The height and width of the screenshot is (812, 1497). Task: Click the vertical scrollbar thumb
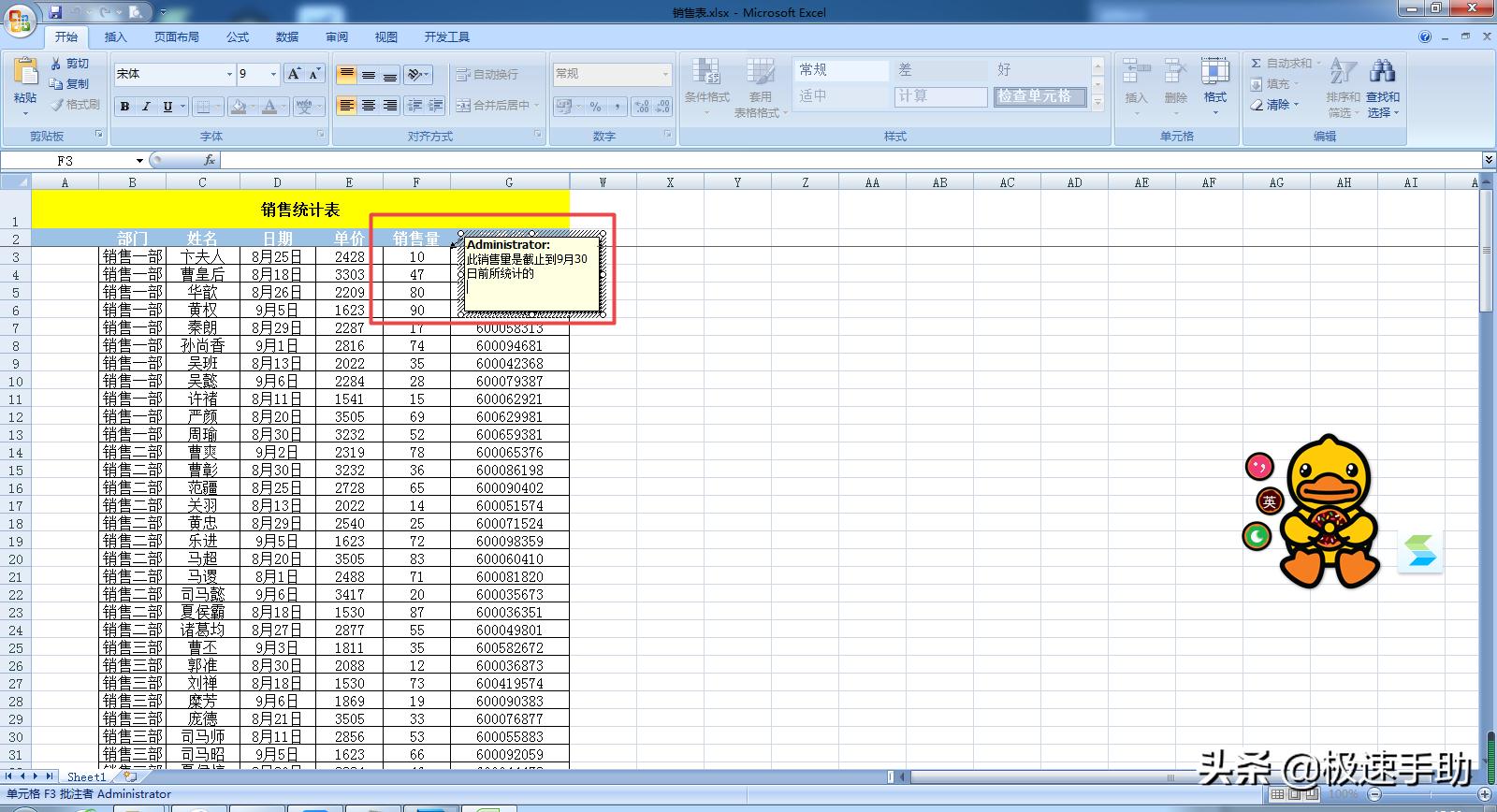(x=1487, y=253)
